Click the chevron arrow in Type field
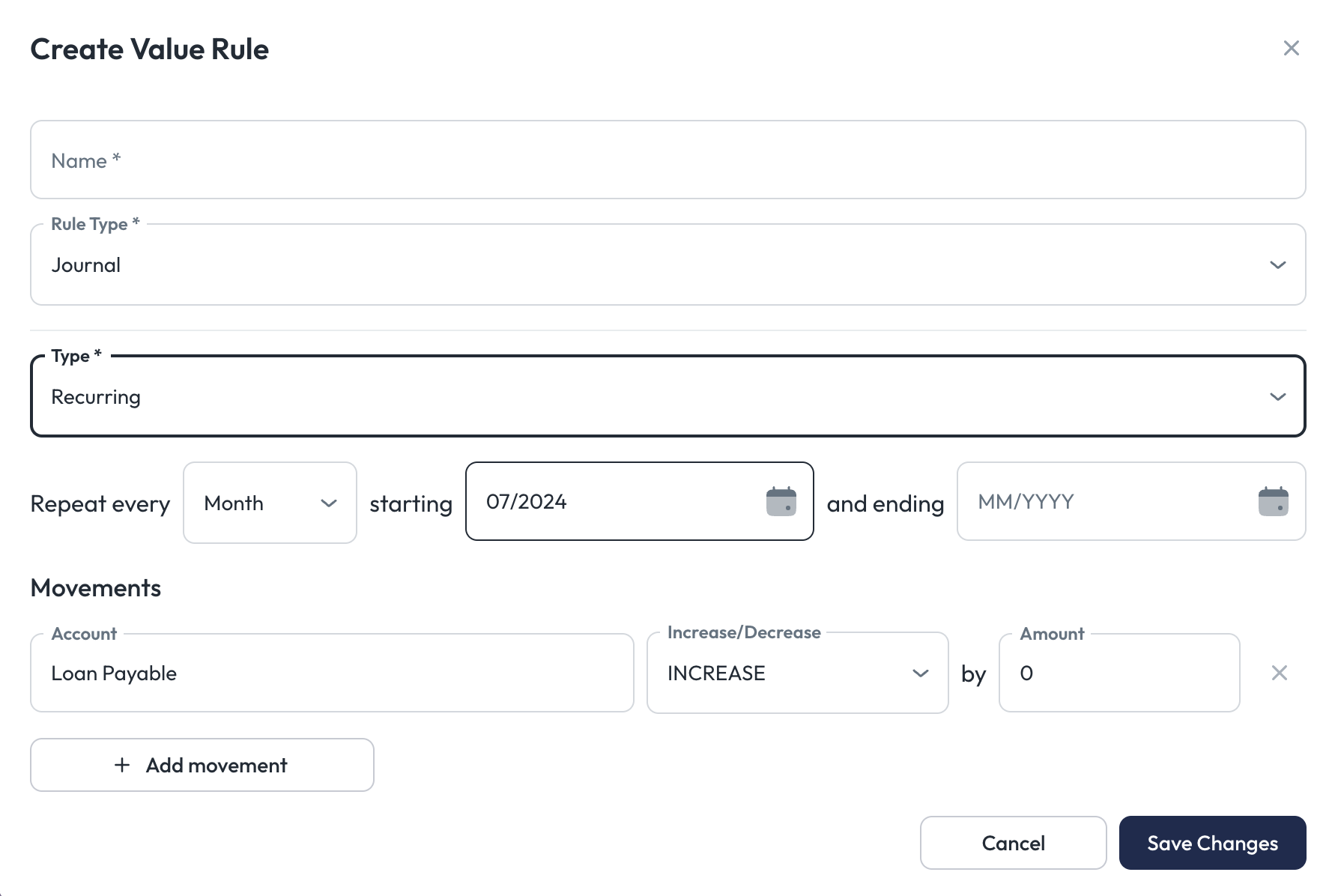This screenshot has height=896, width=1335. click(x=1277, y=397)
